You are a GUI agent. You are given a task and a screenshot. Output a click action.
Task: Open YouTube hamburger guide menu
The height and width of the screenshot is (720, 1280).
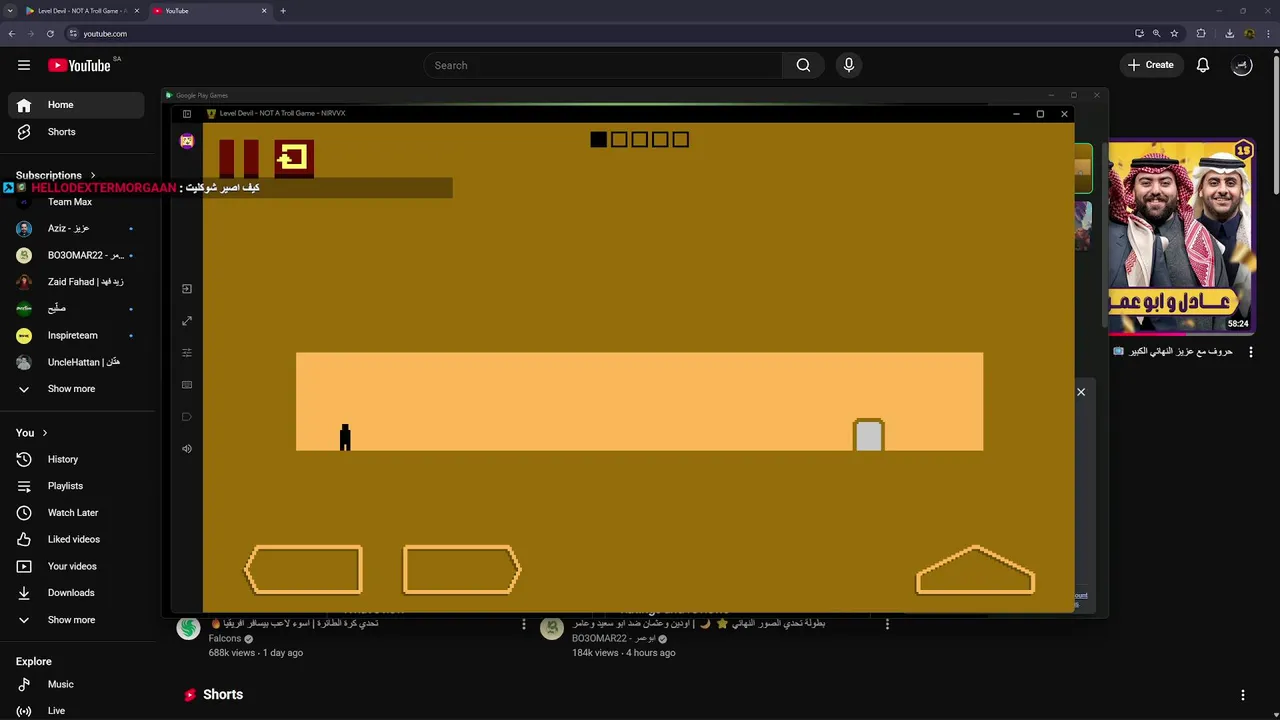point(24,65)
